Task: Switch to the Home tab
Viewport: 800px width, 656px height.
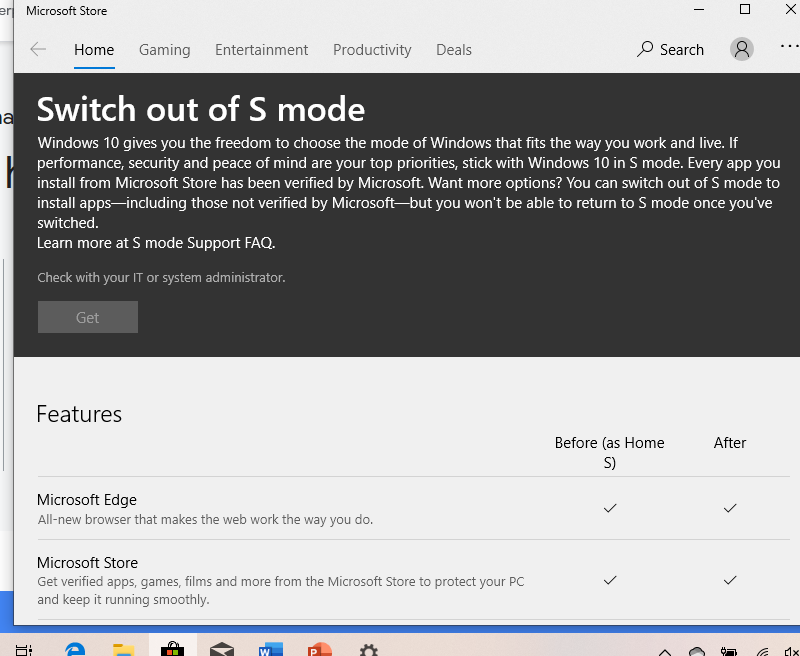Action: pos(94,49)
